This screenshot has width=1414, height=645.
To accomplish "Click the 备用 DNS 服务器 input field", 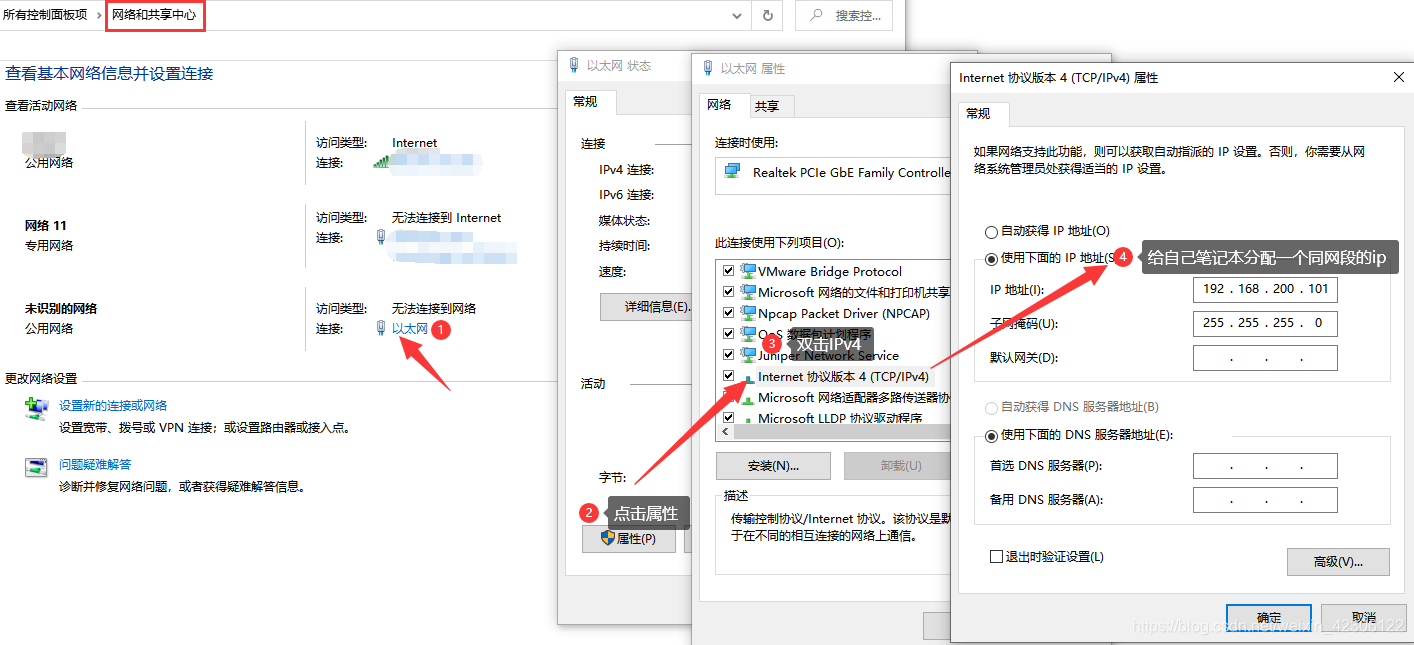I will [1265, 499].
